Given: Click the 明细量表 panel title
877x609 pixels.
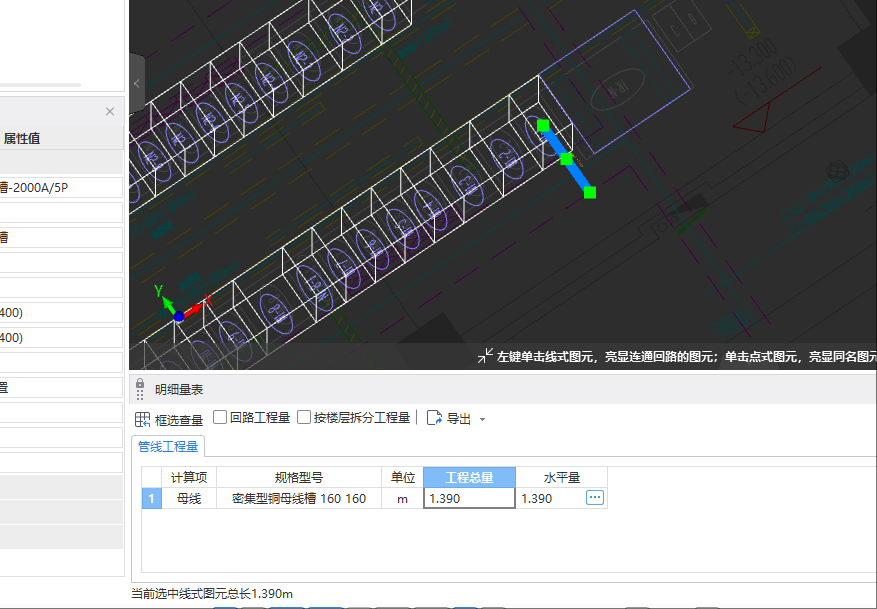Looking at the screenshot, I should 179,390.
